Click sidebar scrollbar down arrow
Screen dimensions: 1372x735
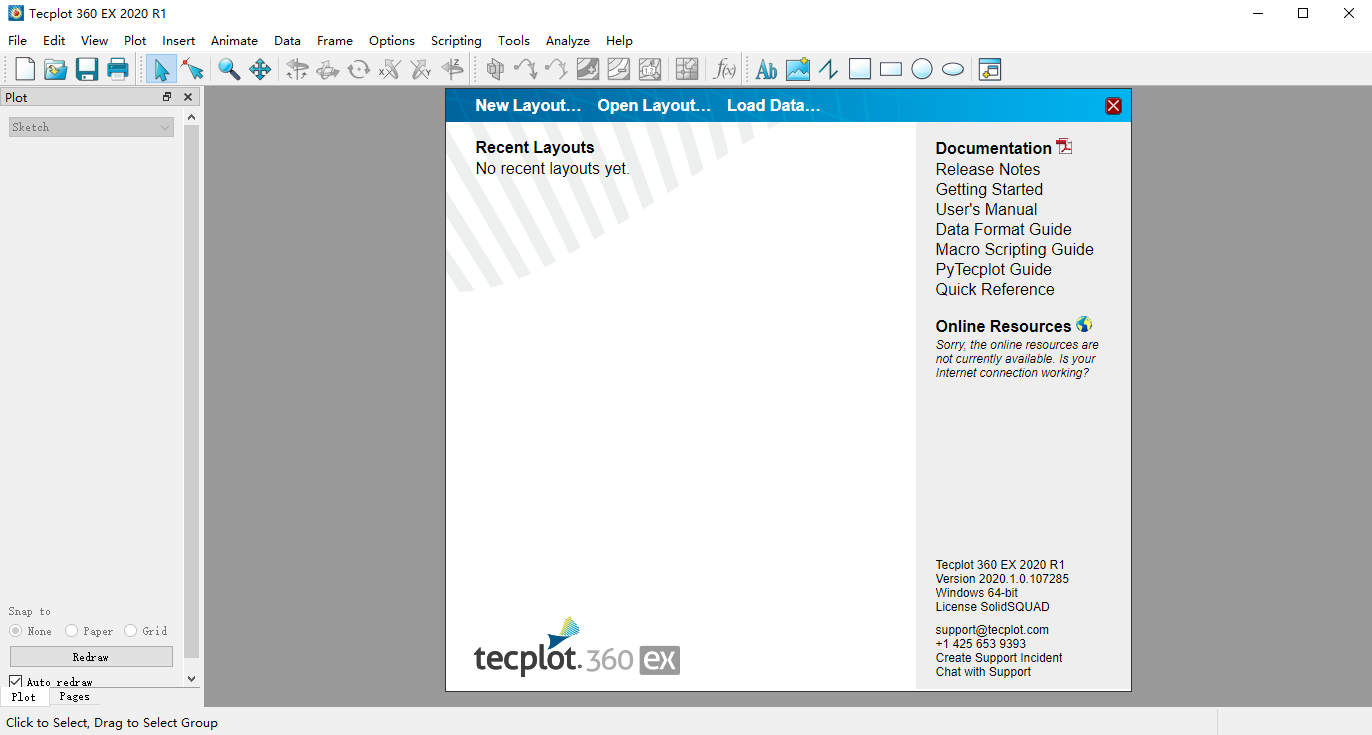(x=192, y=678)
